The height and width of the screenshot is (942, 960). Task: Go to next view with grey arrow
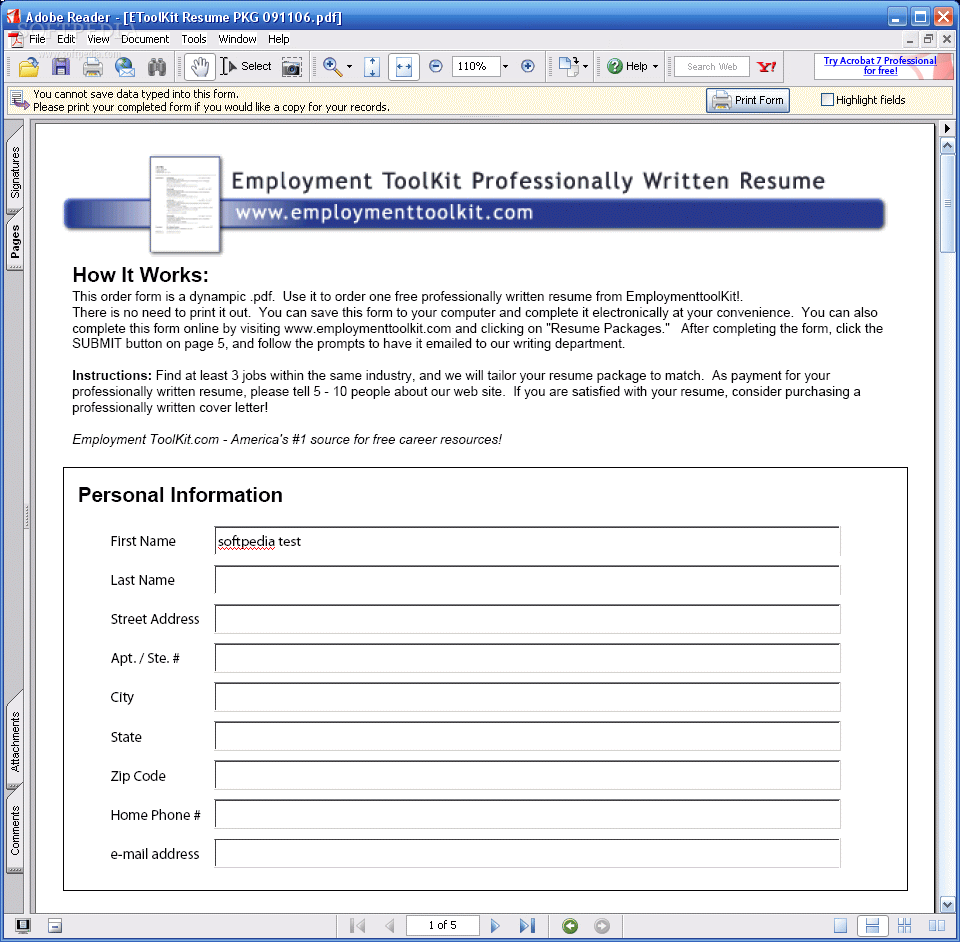(x=602, y=926)
